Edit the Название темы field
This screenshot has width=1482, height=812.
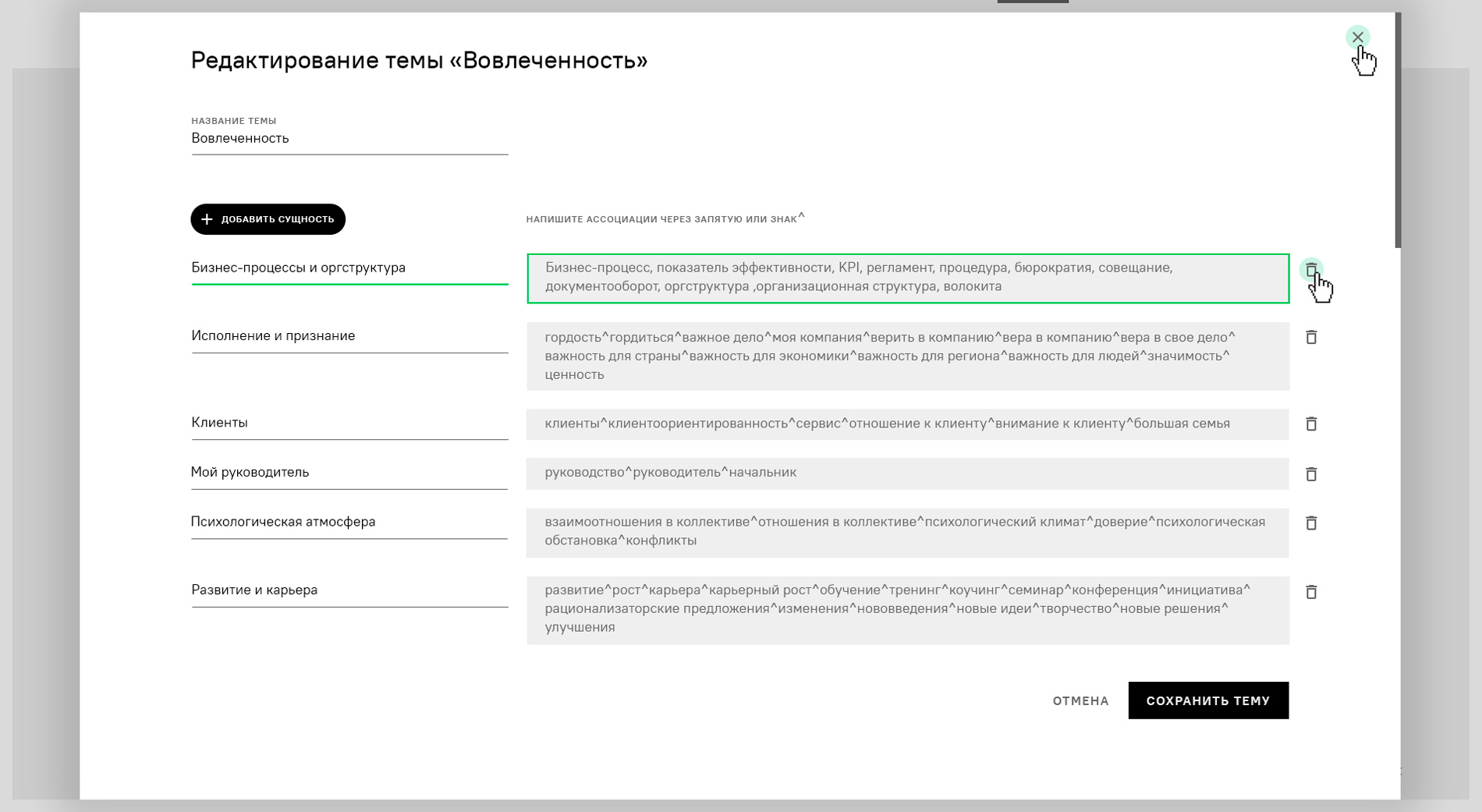coord(349,139)
